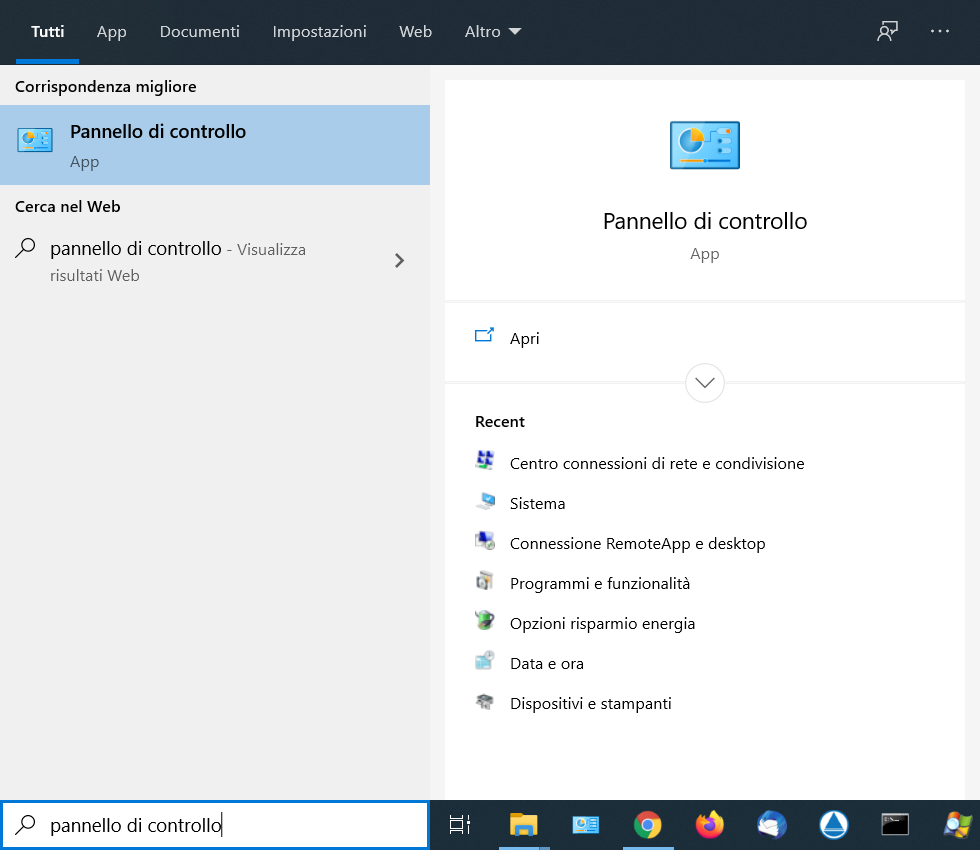Open the Pannello di controllo best match result

point(214,145)
